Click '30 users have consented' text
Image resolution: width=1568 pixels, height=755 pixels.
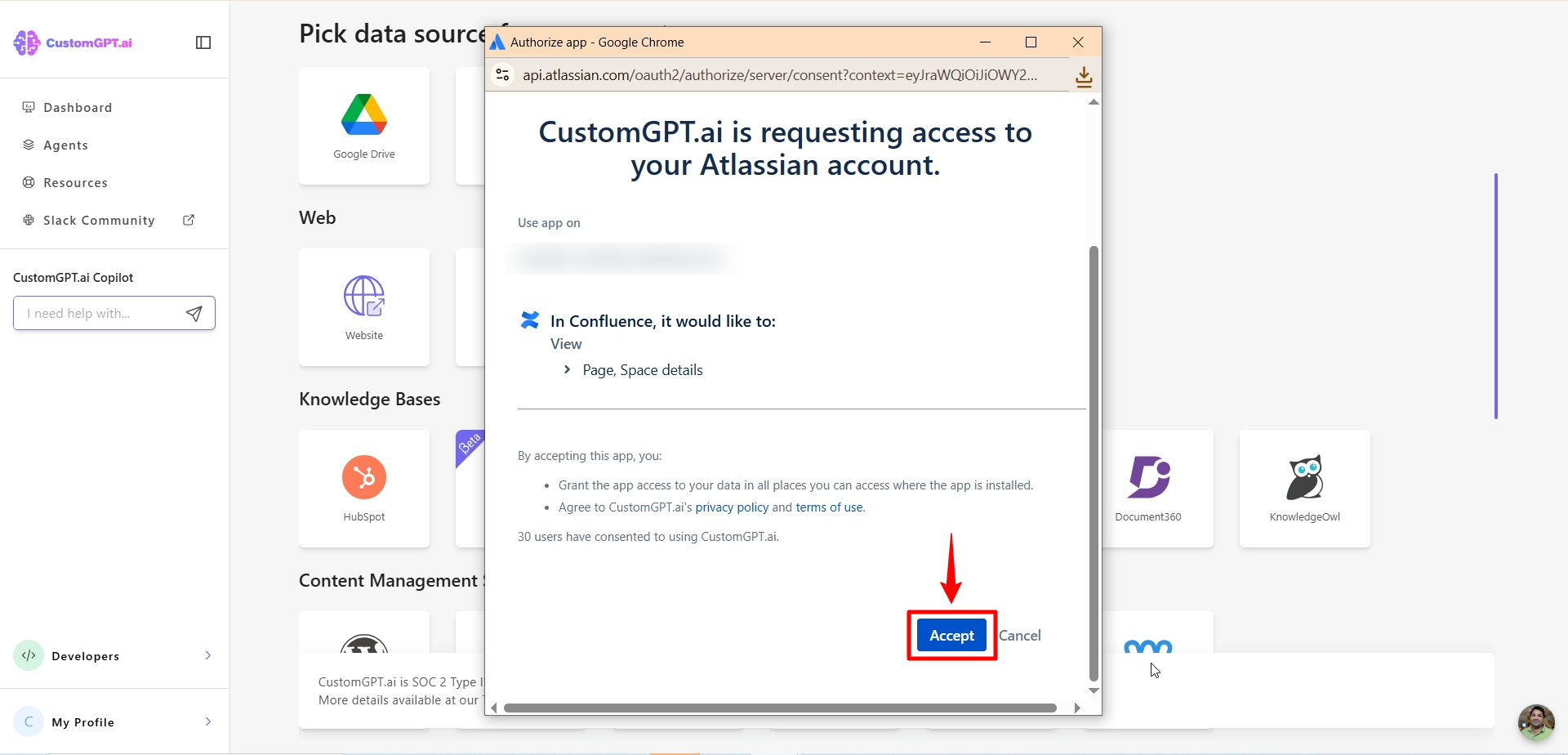click(x=648, y=537)
